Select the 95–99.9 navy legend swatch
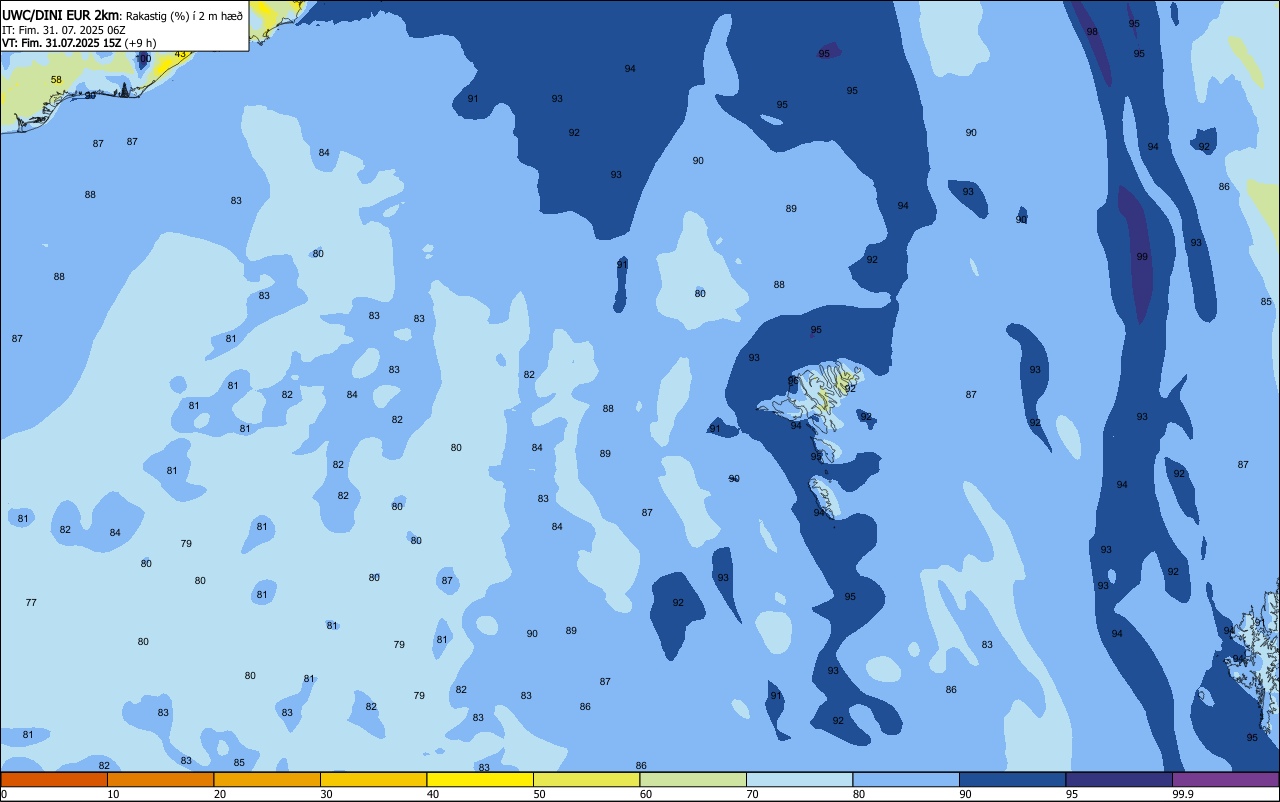 [1119, 779]
